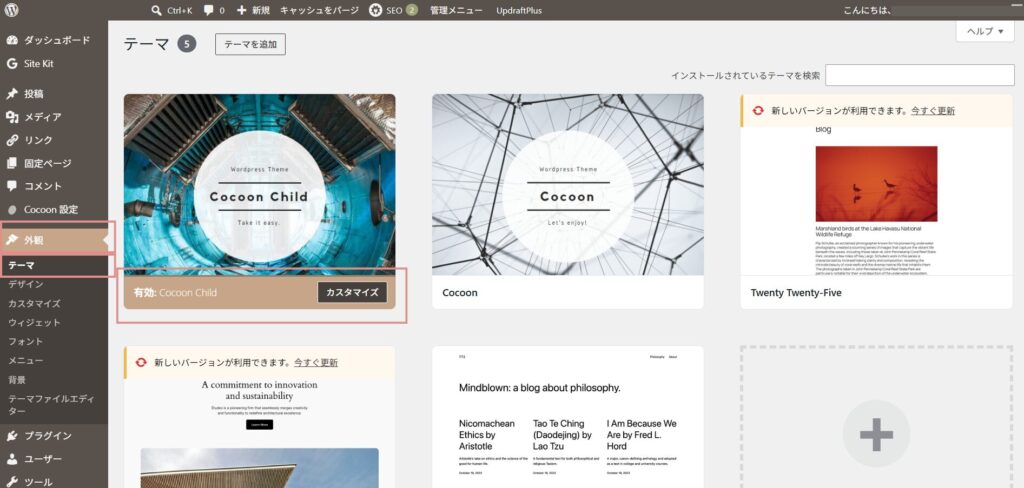
Task: Click the 固定ページ sidebar icon
Action: click(12, 163)
